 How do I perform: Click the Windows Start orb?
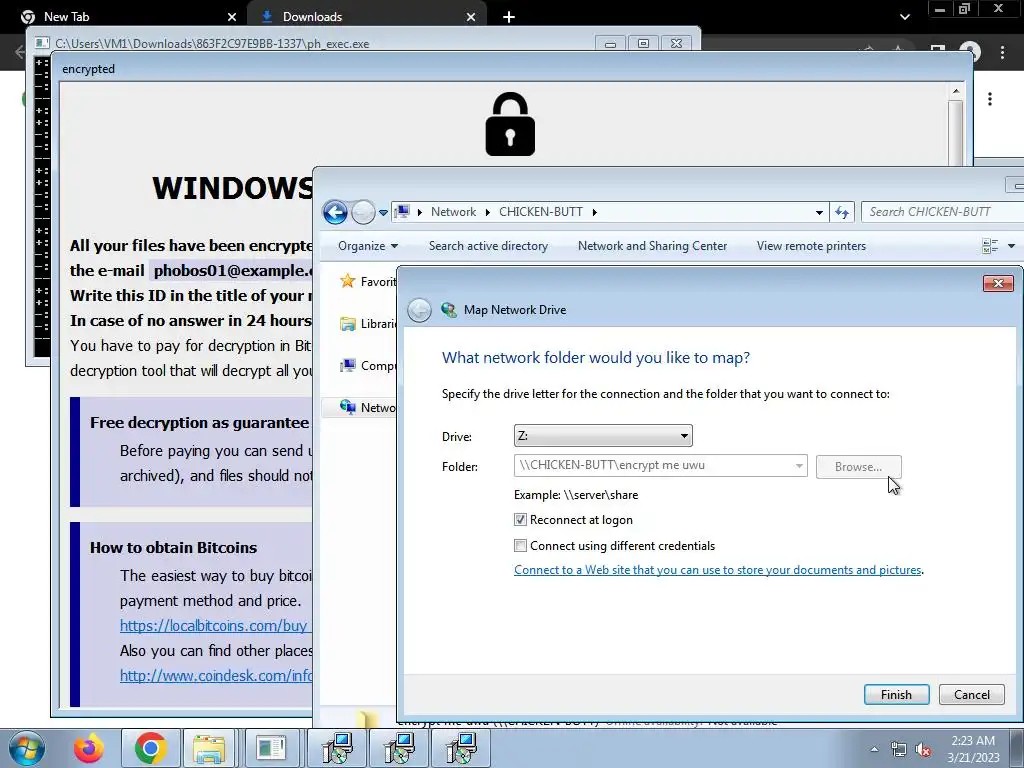(x=26, y=748)
